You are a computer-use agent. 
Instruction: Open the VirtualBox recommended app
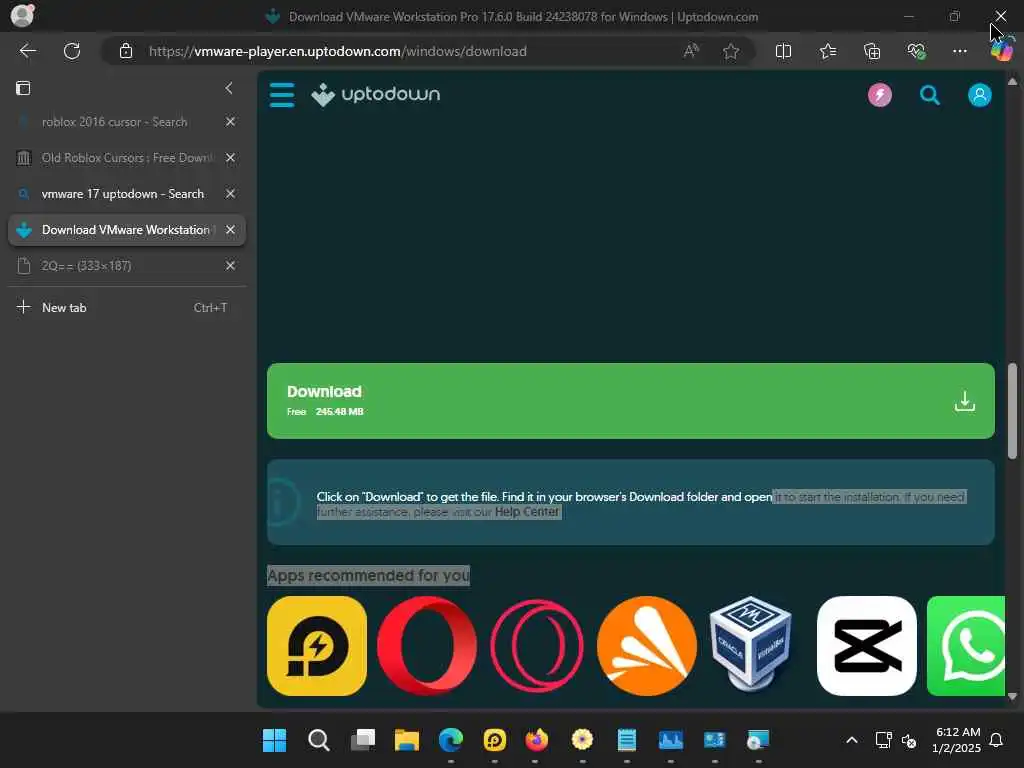click(x=750, y=643)
